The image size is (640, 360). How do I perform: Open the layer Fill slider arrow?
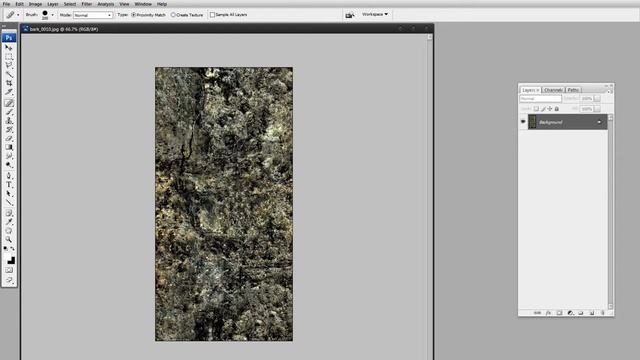597,109
